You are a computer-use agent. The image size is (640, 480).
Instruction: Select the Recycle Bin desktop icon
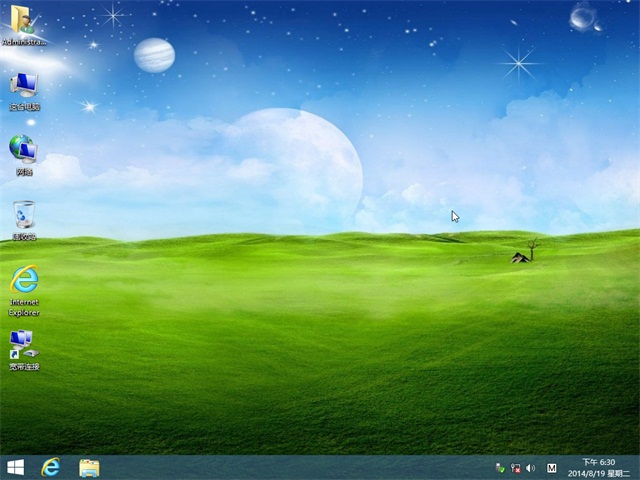click(x=23, y=213)
